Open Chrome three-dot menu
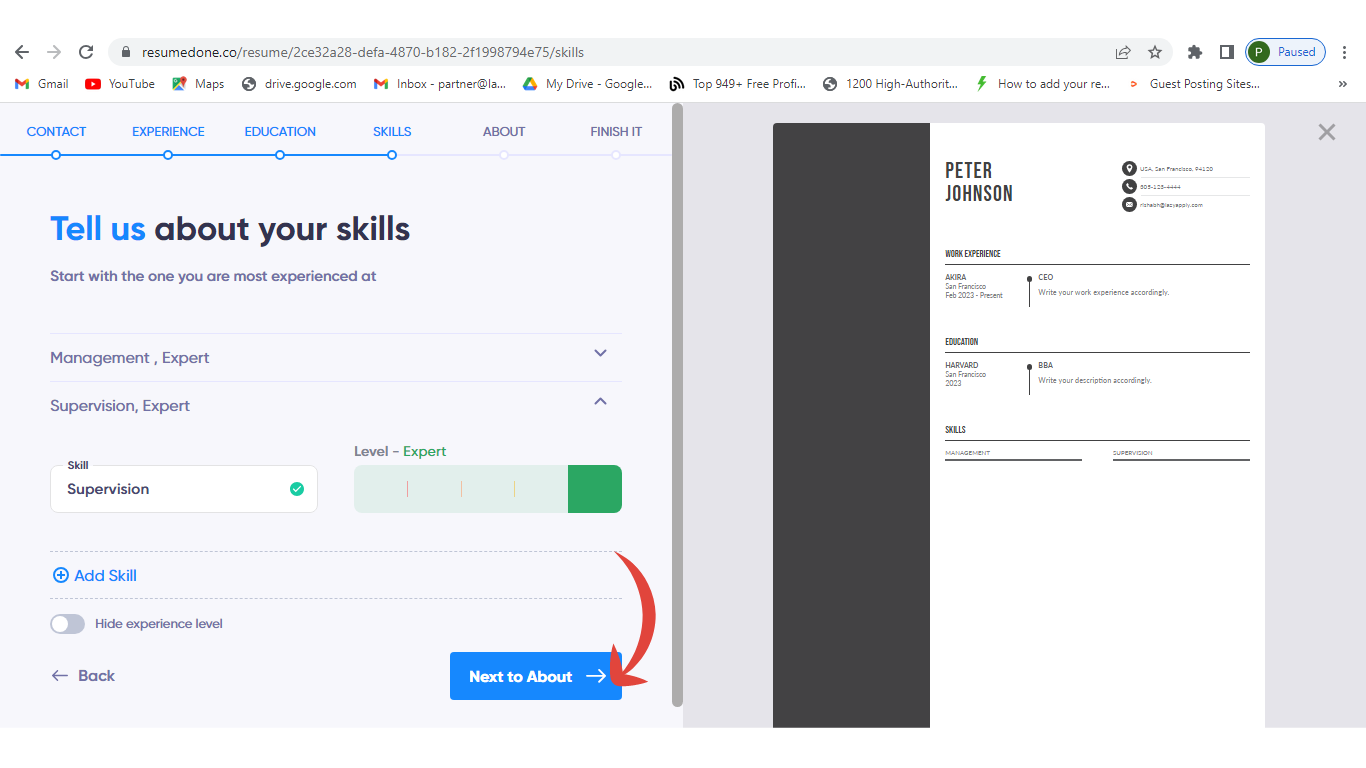This screenshot has width=1366, height=768. point(1344,52)
